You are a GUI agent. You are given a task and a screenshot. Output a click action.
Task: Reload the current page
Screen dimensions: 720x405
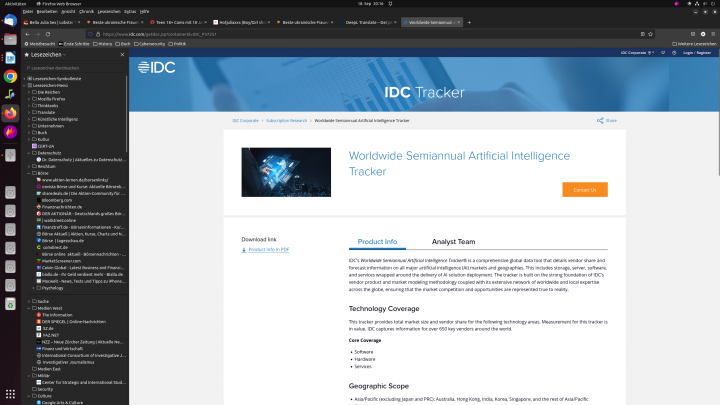[x=48, y=34]
